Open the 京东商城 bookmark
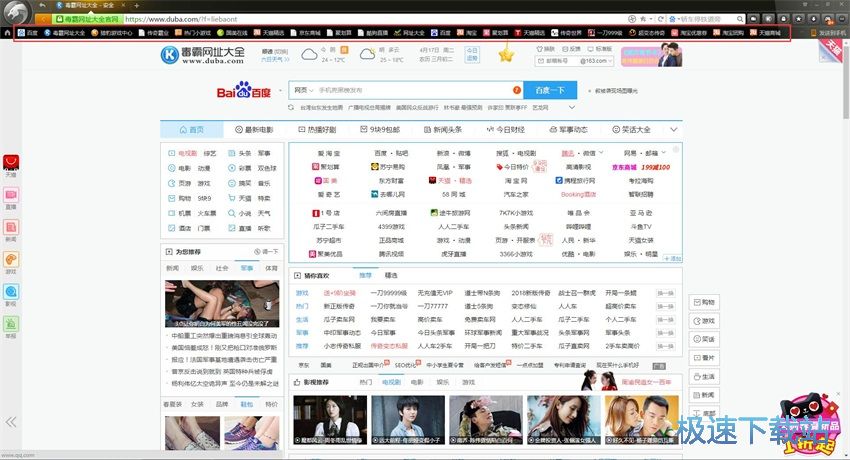The width and height of the screenshot is (850, 460). click(306, 33)
